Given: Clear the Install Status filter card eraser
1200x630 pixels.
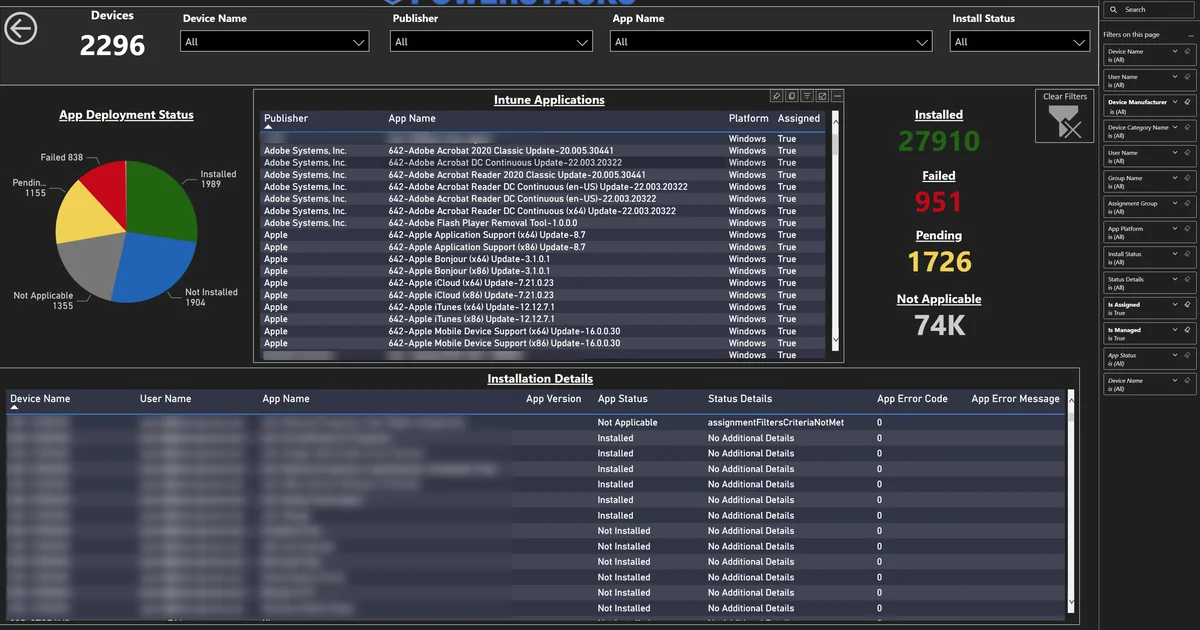Looking at the screenshot, I should click(x=1187, y=254).
